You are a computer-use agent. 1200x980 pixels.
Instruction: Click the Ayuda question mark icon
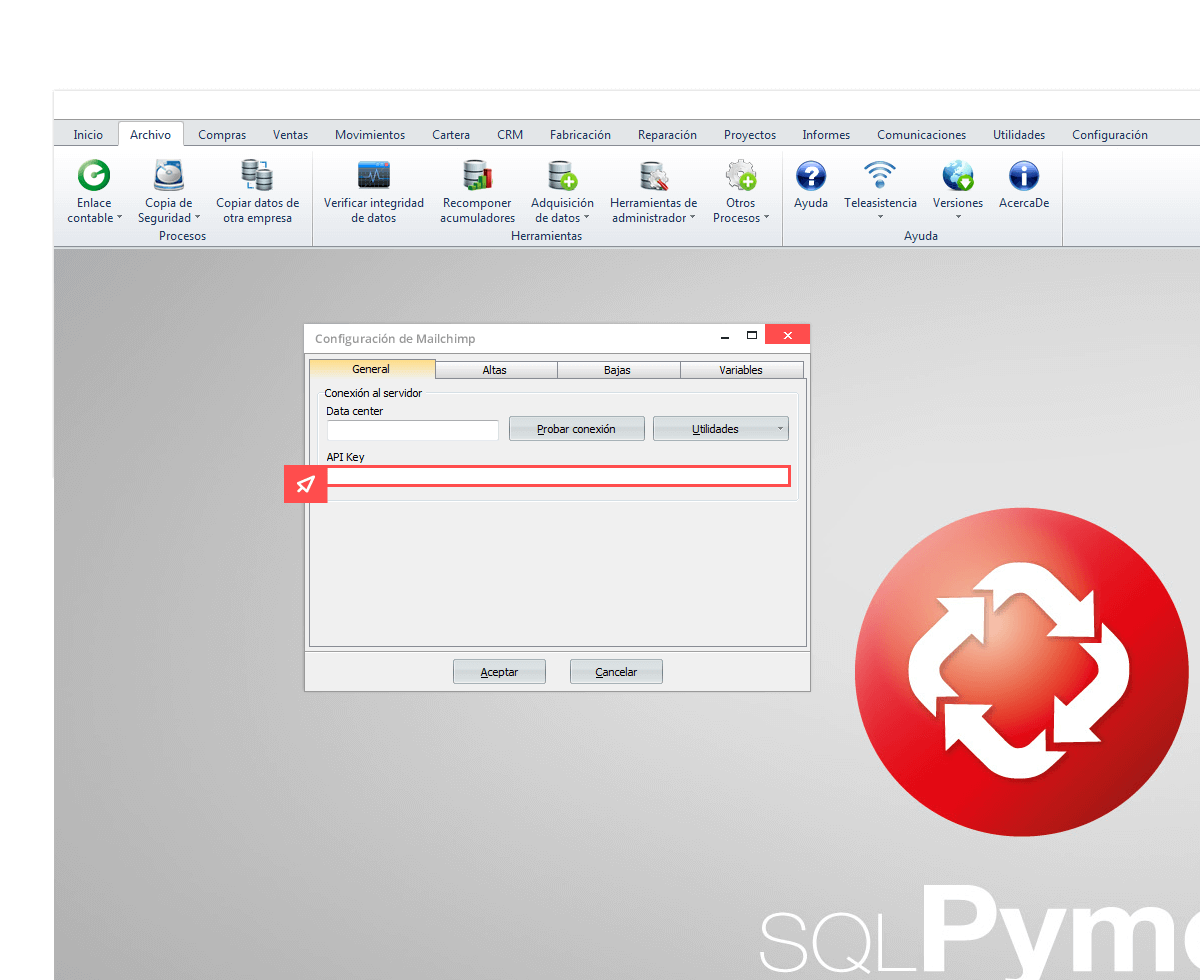click(x=810, y=176)
